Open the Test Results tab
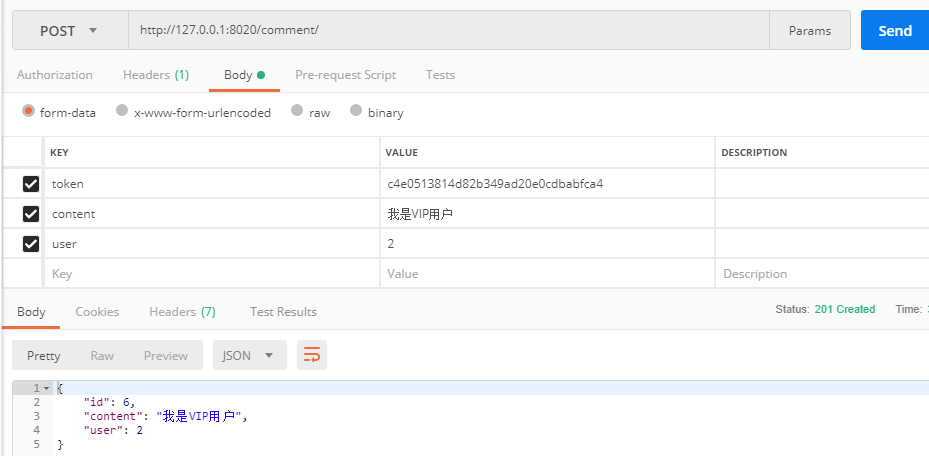The width and height of the screenshot is (929, 456). click(283, 312)
